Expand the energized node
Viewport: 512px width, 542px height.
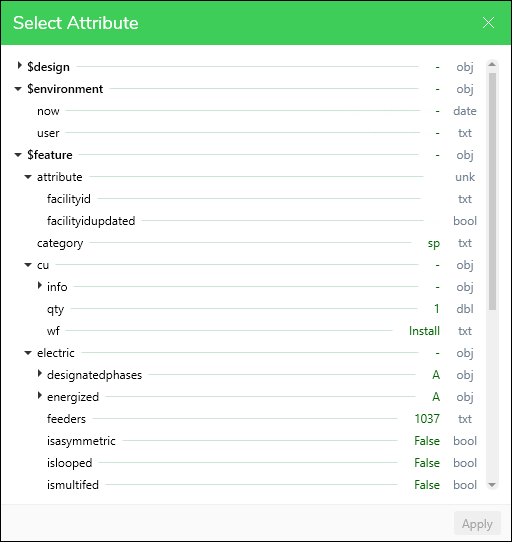point(40,396)
